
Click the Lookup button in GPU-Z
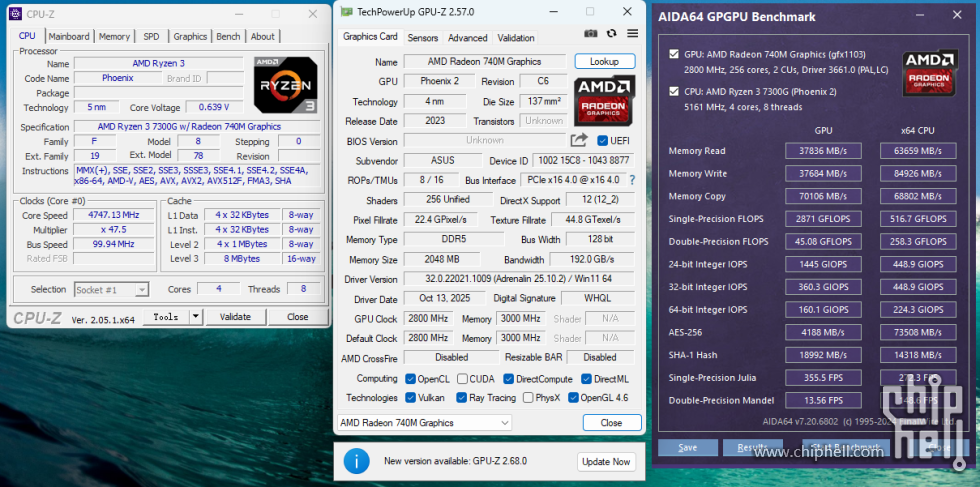click(x=604, y=61)
